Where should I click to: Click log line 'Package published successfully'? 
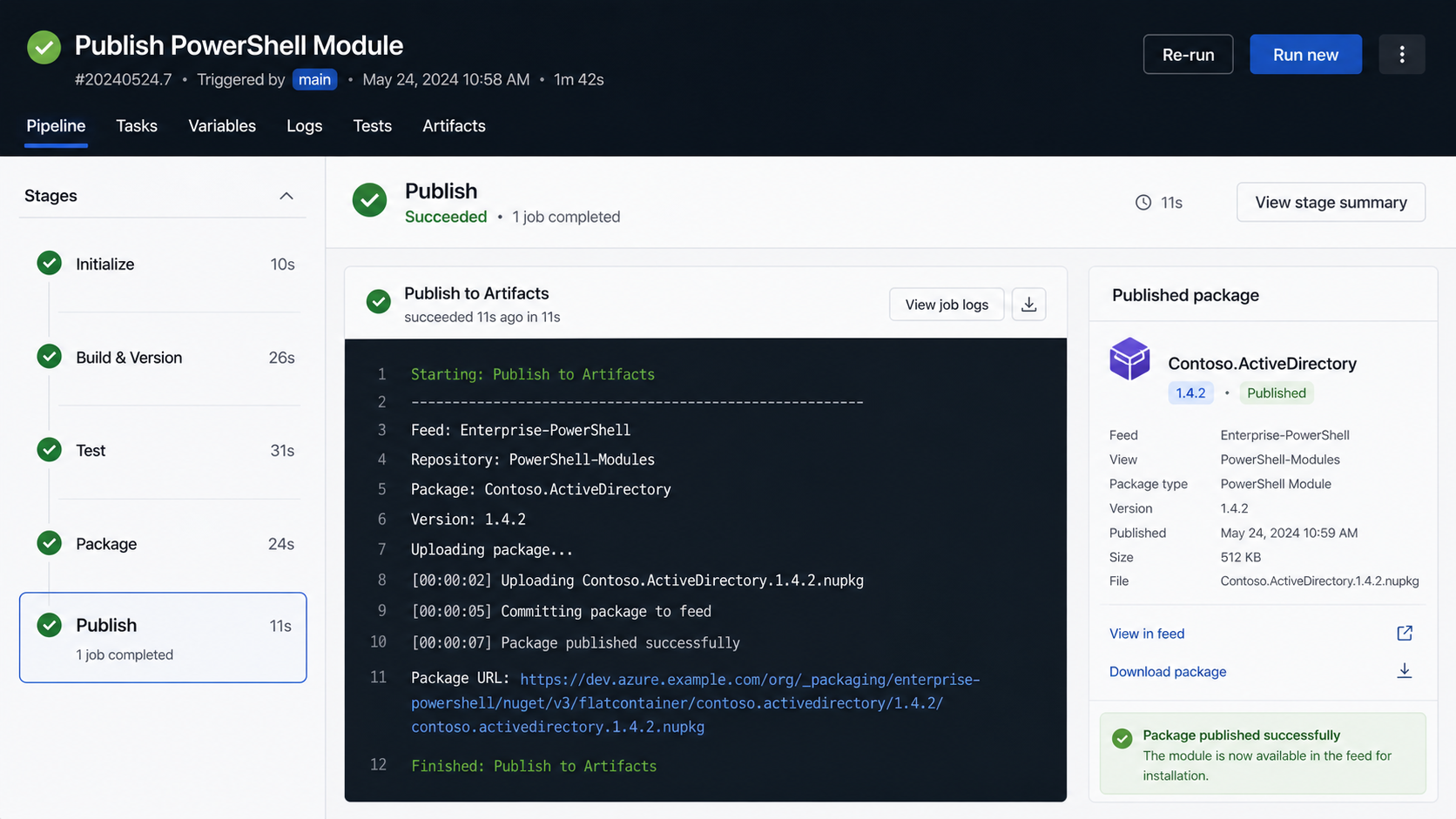(x=576, y=643)
